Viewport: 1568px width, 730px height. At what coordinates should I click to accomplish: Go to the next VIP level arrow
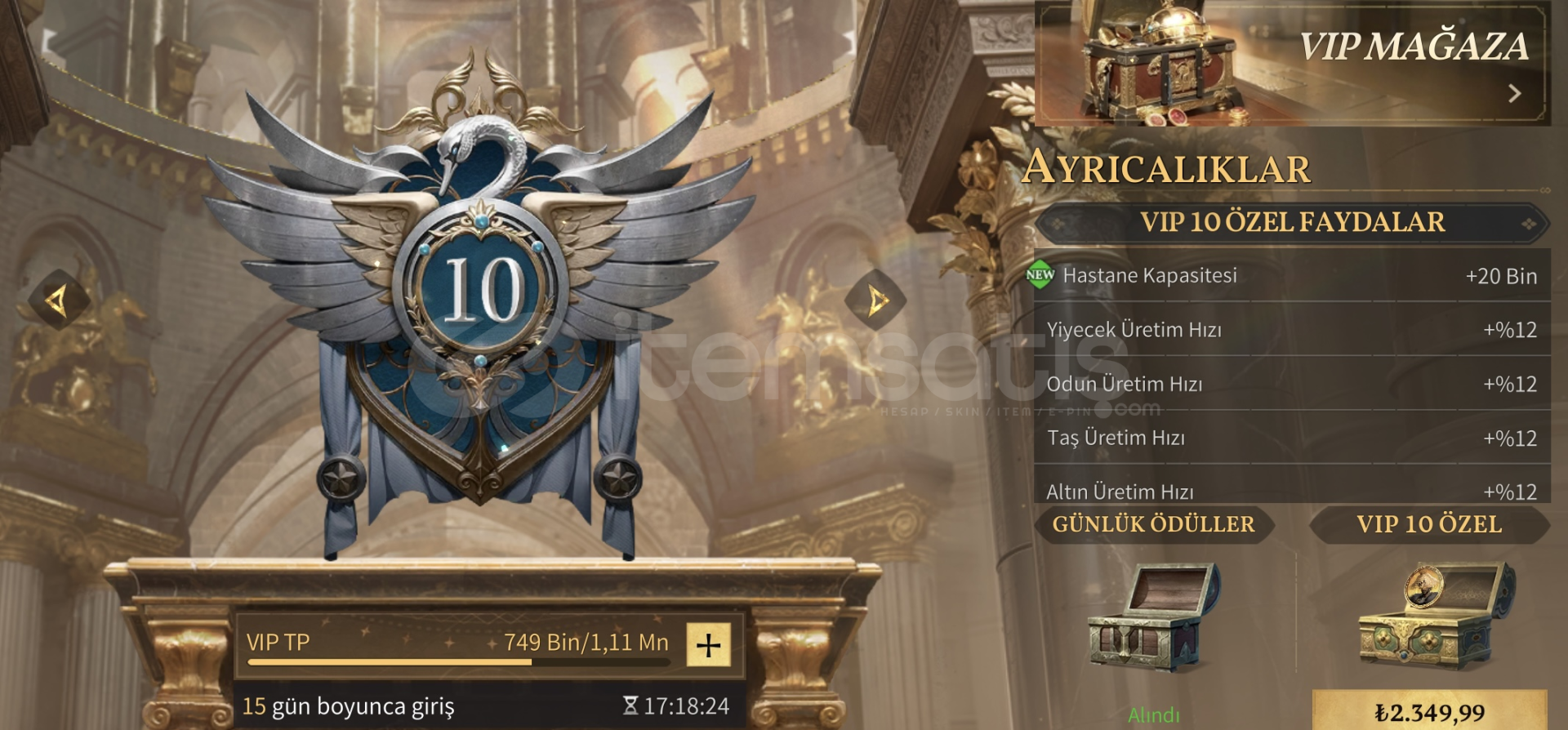[875, 300]
